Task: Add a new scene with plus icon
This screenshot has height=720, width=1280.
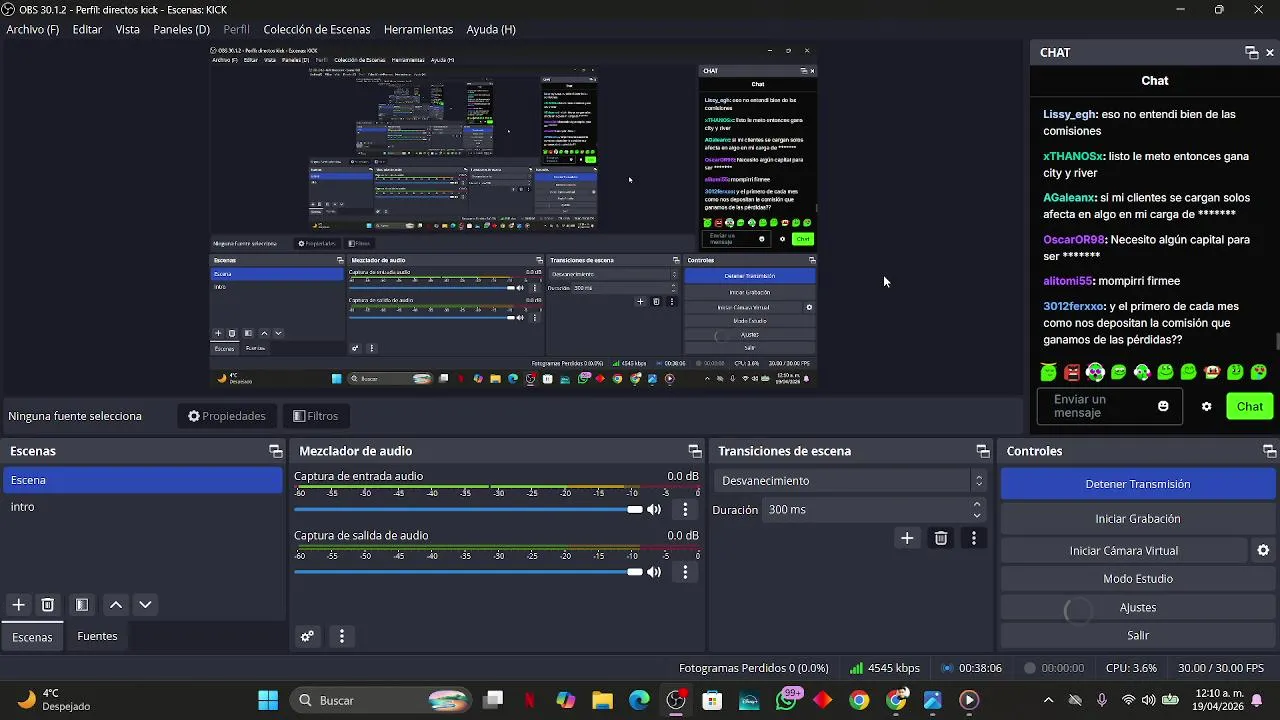Action: pyautogui.click(x=18, y=605)
